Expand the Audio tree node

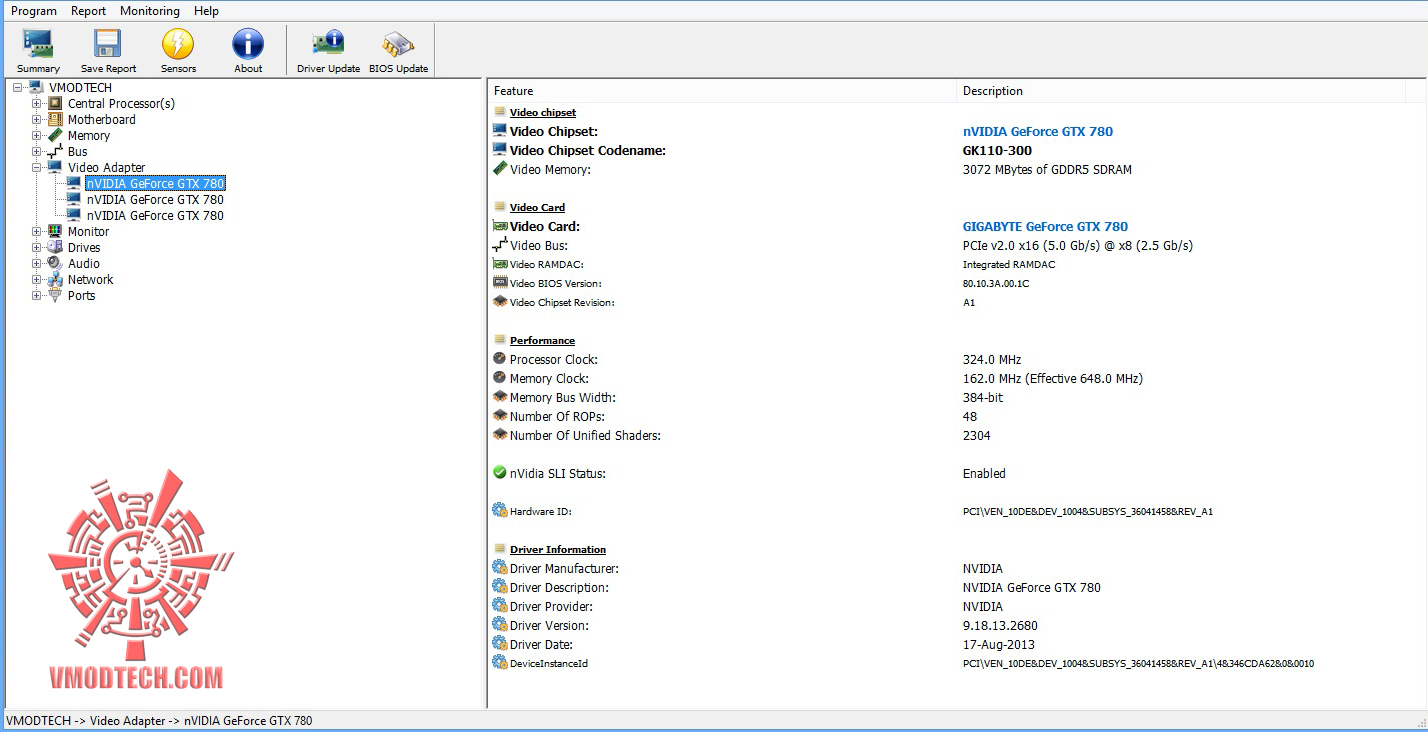coord(37,264)
